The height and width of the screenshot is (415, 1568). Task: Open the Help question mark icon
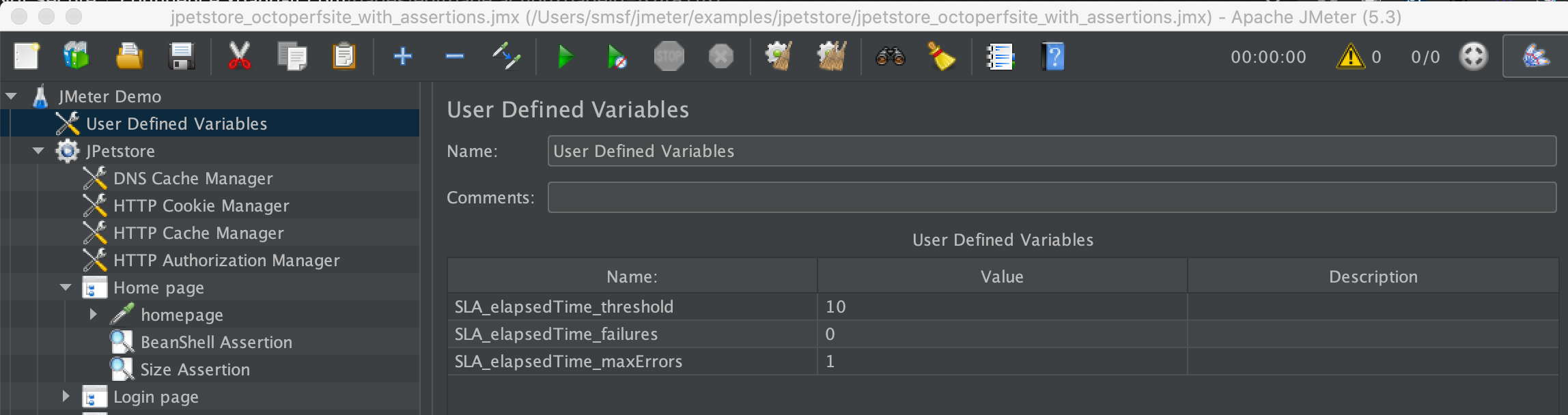(x=1052, y=56)
